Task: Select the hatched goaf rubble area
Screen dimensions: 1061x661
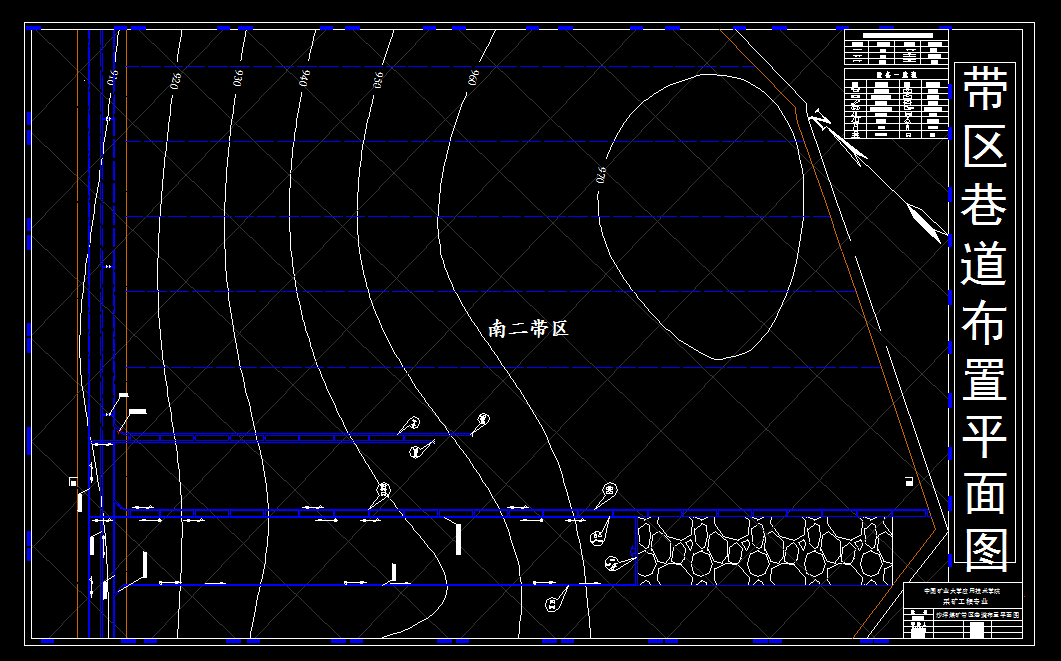Action: [765, 551]
